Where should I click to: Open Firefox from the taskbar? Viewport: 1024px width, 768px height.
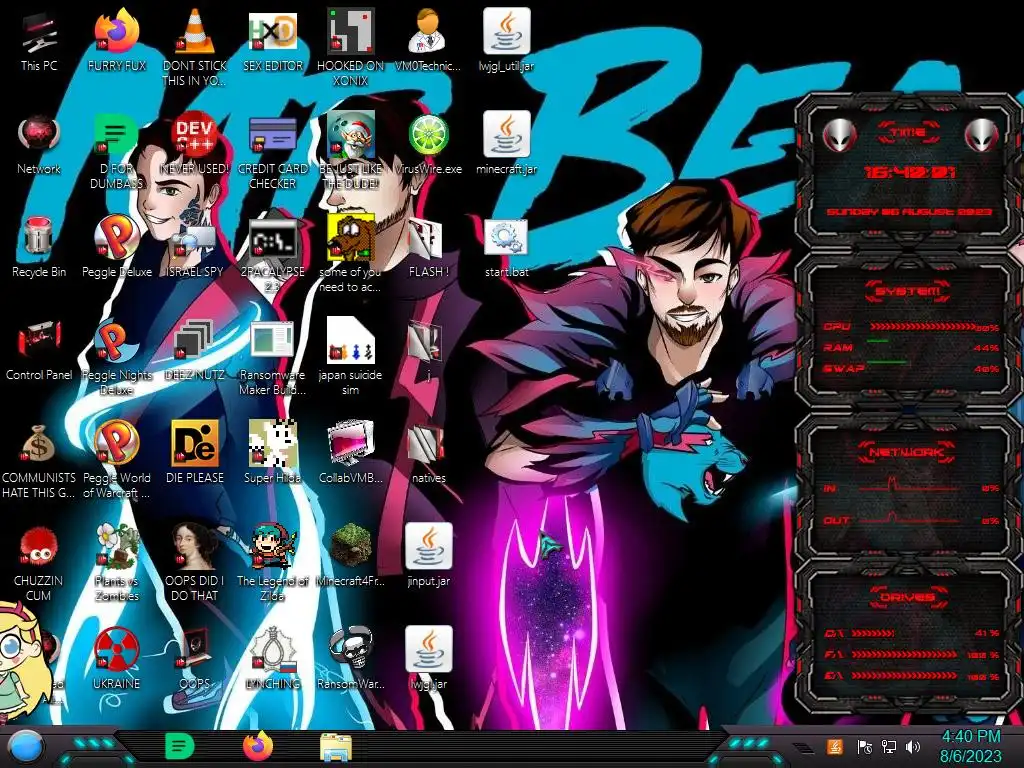(x=258, y=746)
